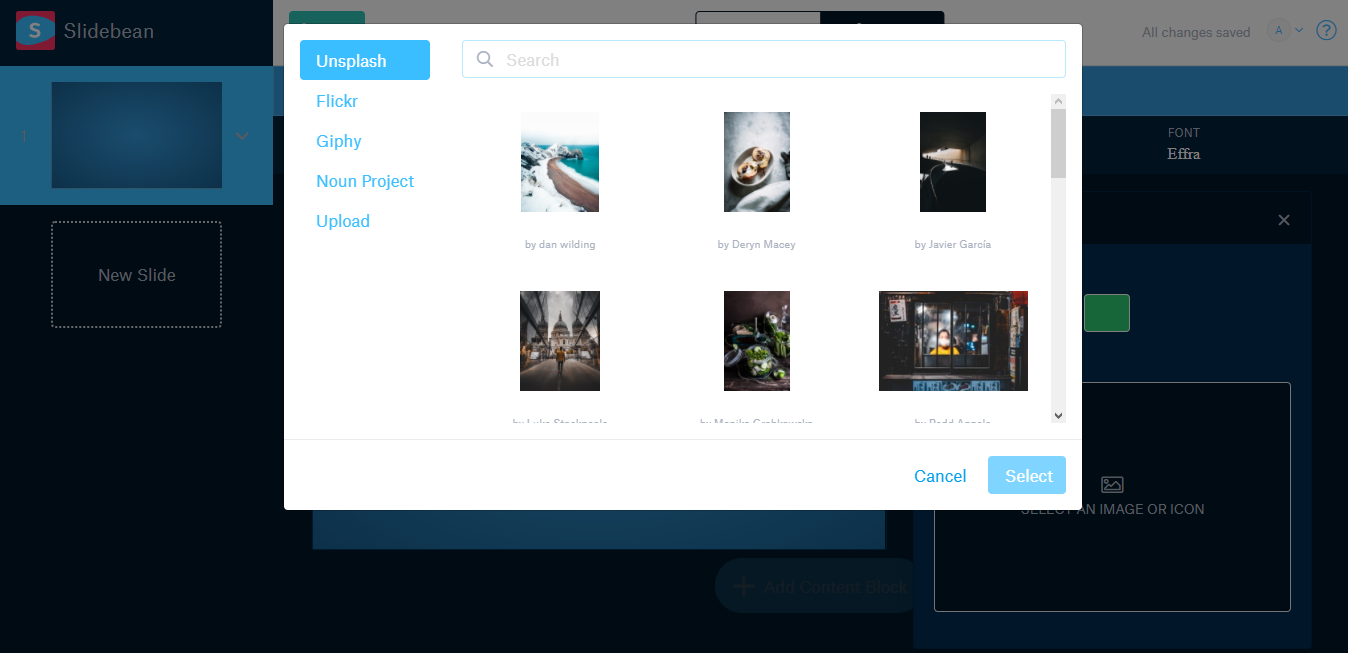Click 'by dan wilding' credit text
Viewport: 1348px width, 653px height.
560,244
